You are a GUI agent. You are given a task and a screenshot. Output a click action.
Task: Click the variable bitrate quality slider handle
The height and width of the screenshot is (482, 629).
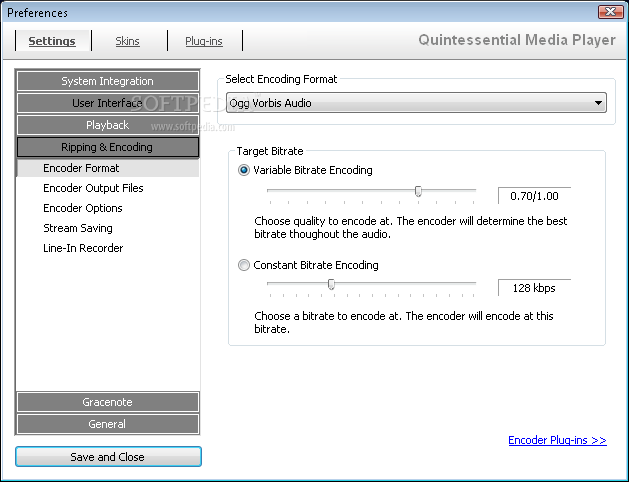coord(418,191)
